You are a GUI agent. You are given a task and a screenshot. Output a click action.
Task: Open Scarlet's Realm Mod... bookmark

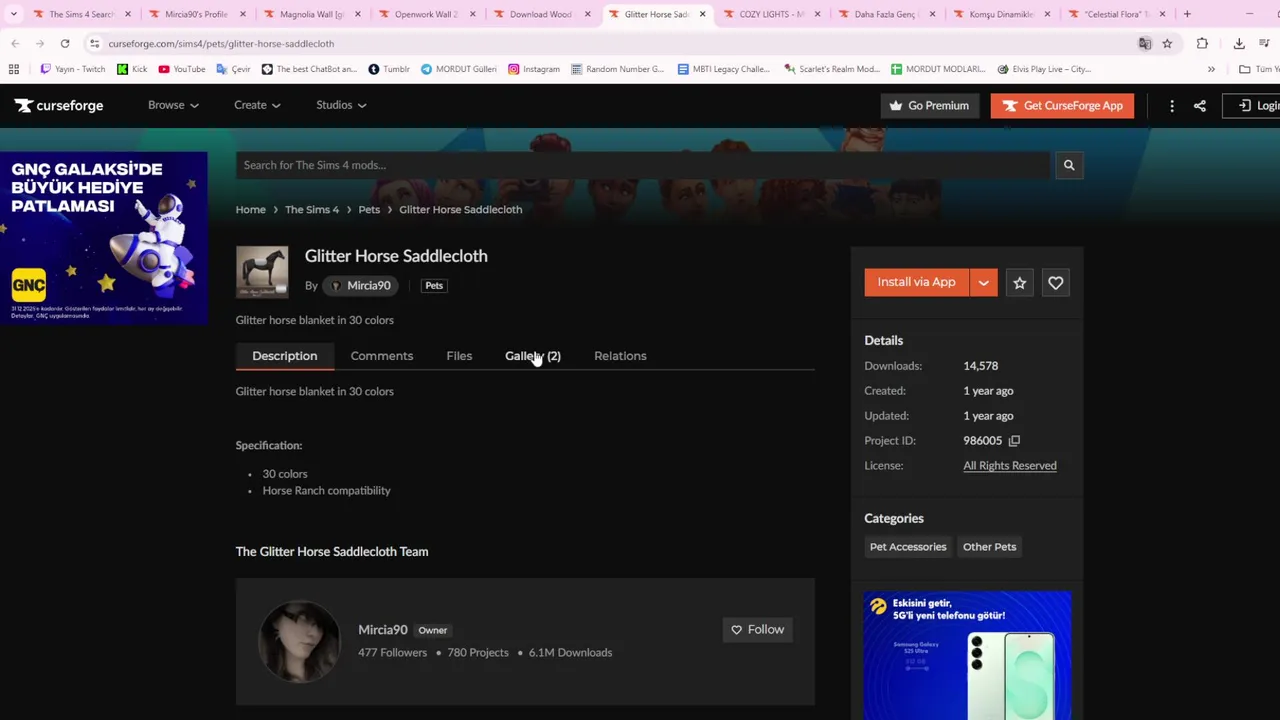click(832, 69)
